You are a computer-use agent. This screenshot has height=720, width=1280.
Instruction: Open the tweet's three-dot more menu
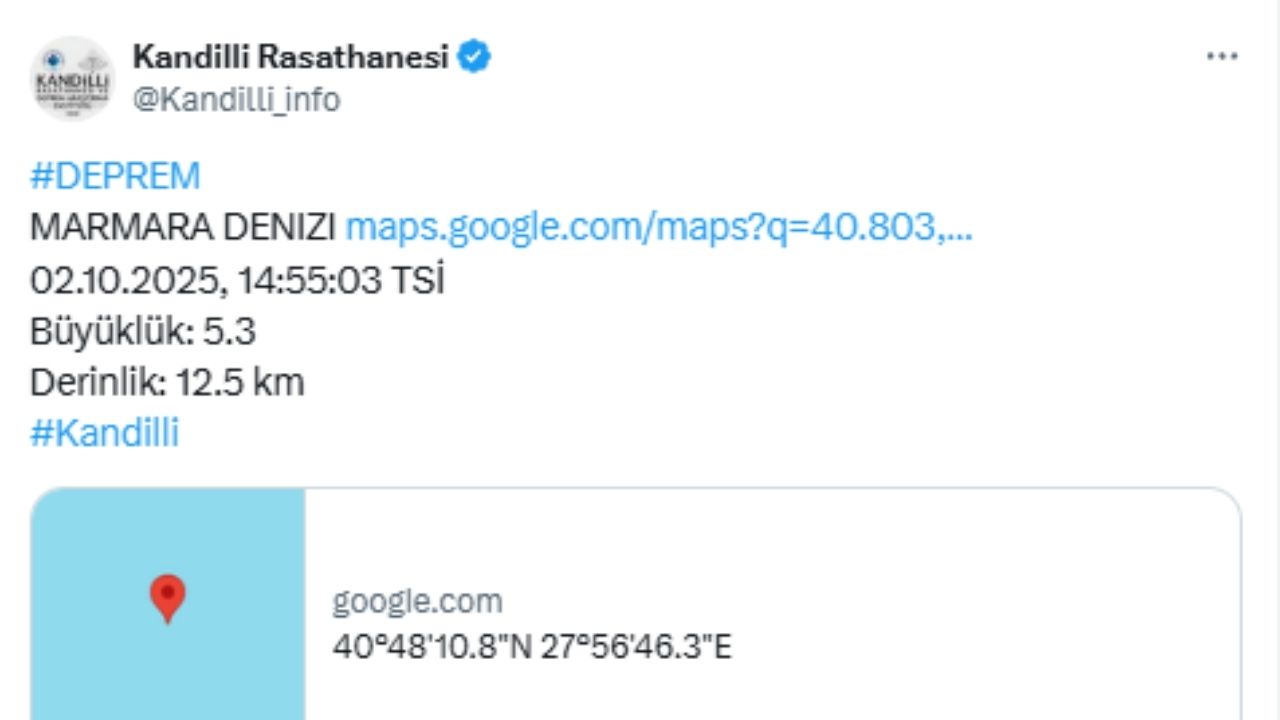tap(1222, 57)
